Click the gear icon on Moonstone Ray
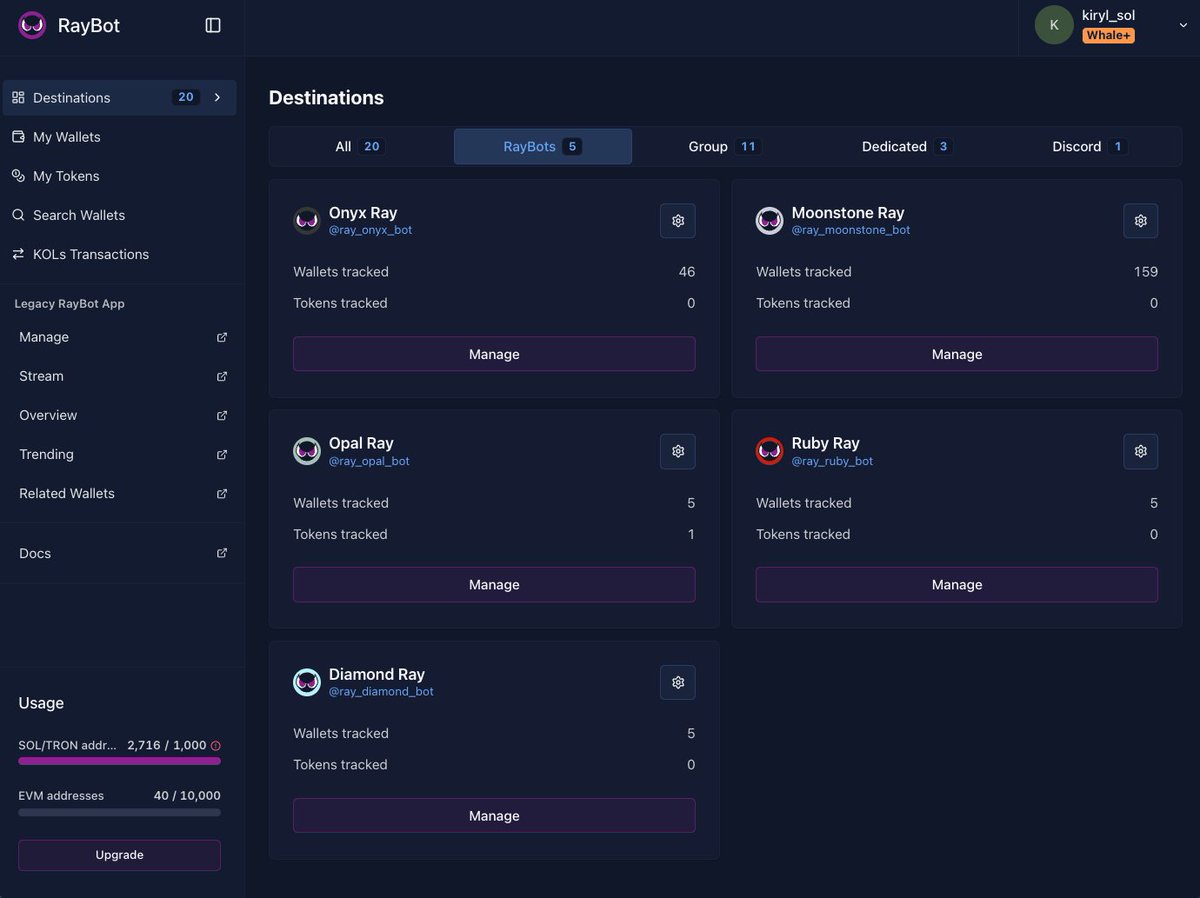Viewport: 1200px width, 898px height. (1140, 220)
